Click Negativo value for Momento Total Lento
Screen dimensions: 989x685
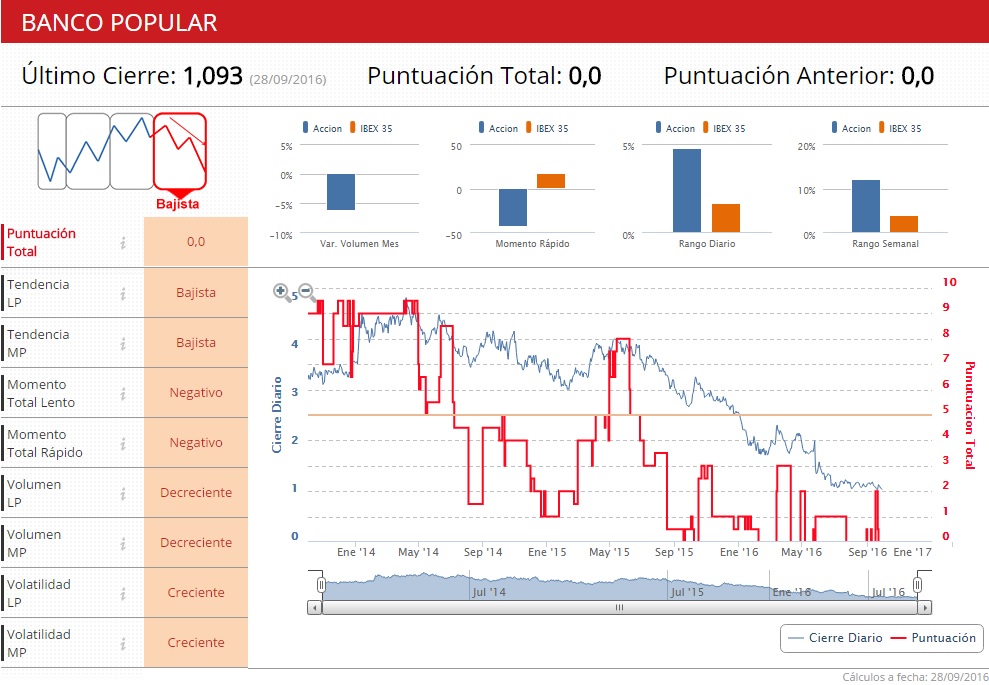196,392
